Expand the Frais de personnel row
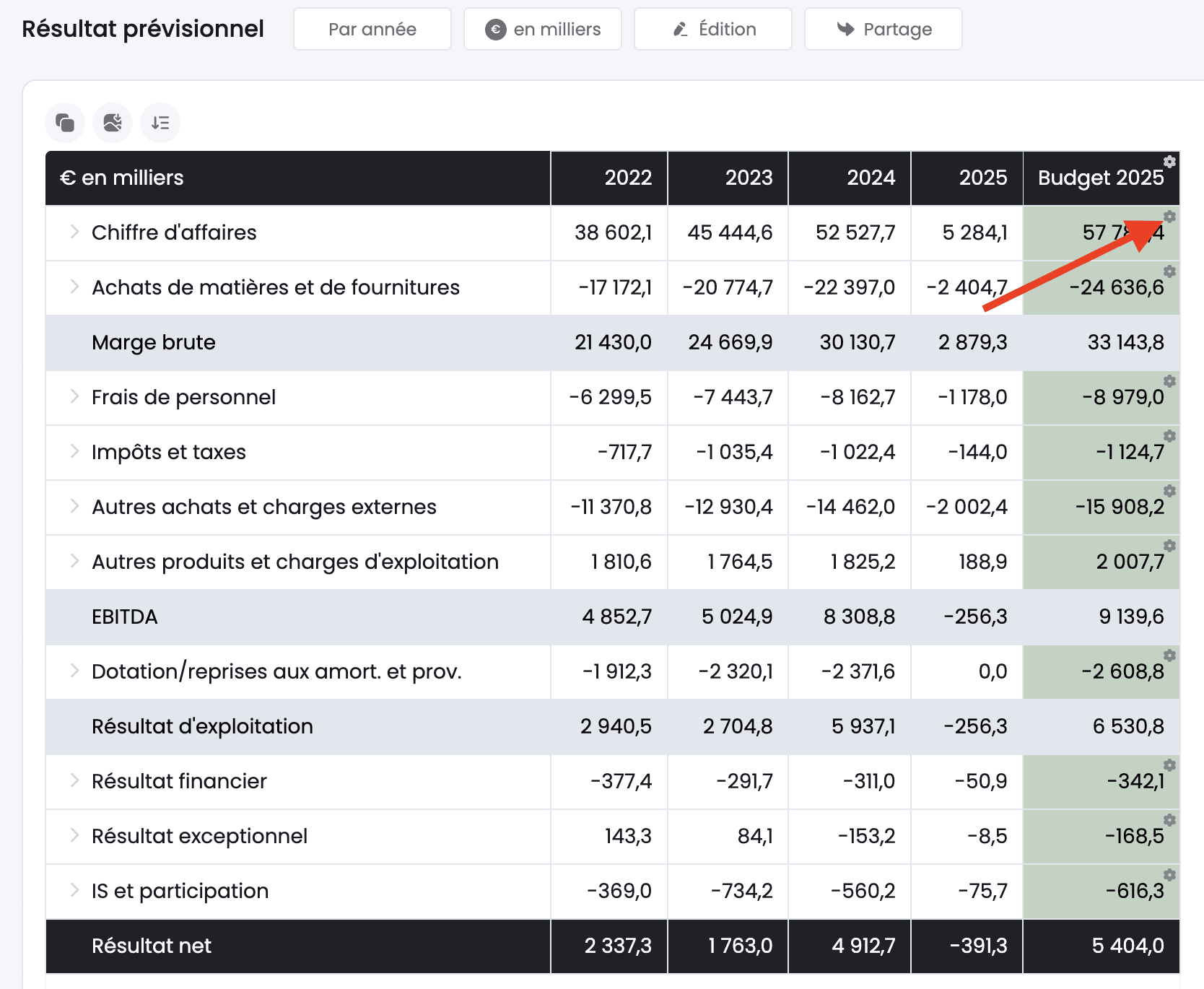This screenshot has width=1204, height=989. click(x=74, y=396)
